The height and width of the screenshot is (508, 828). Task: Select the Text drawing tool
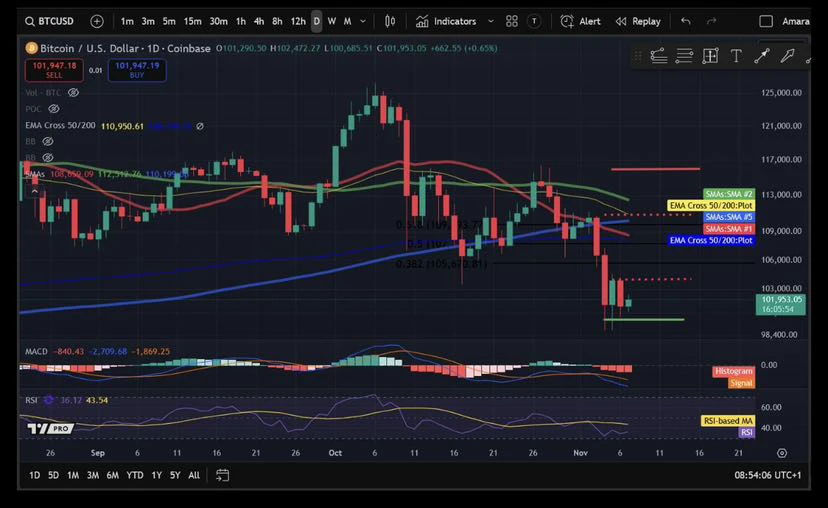(x=736, y=56)
